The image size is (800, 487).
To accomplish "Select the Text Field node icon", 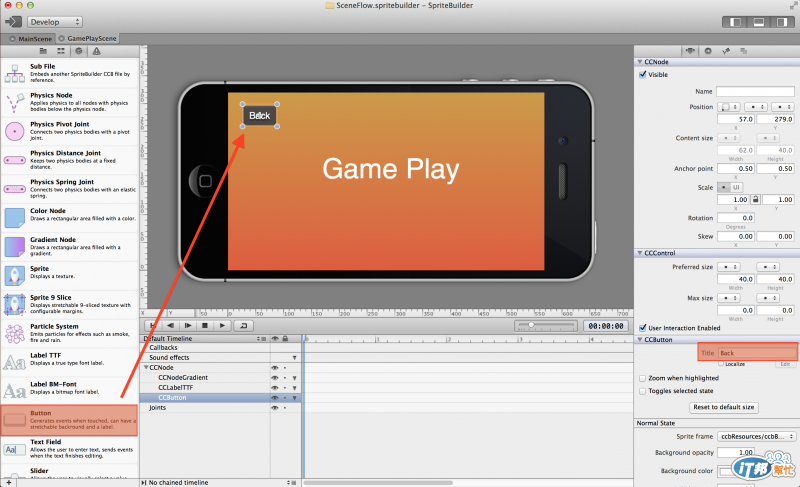I will click(14, 450).
